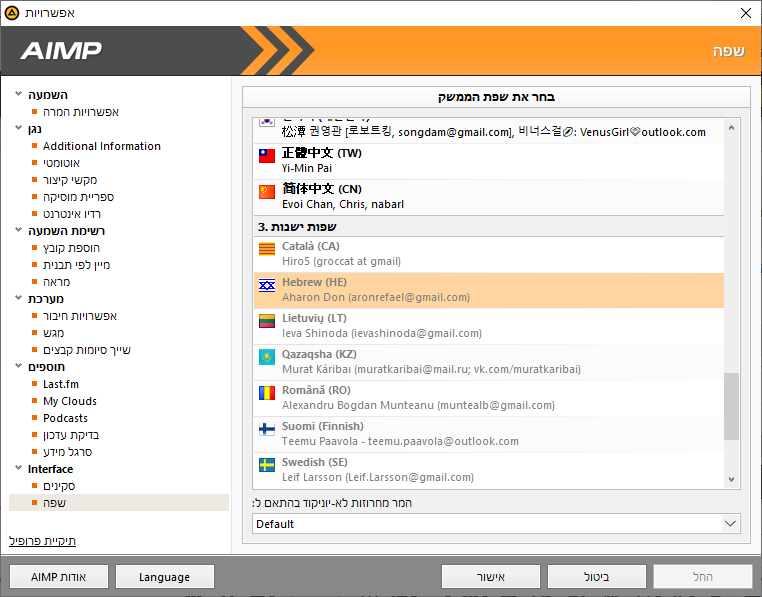Click the Taiwan flag icon for 正體中文

coord(267,156)
